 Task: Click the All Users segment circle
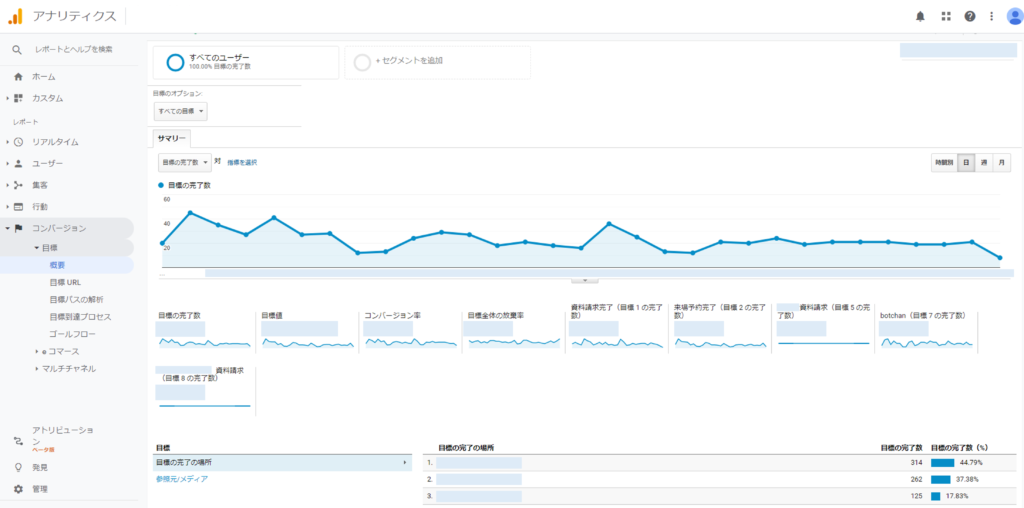click(176, 62)
